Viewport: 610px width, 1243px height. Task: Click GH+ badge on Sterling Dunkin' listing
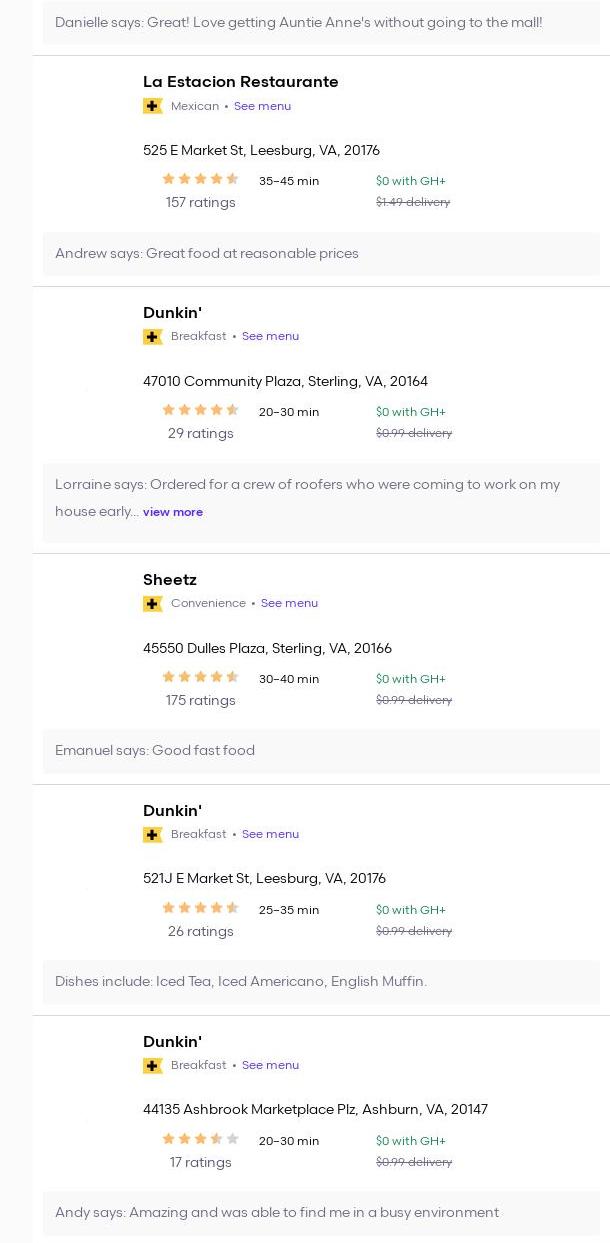[x=153, y=337]
